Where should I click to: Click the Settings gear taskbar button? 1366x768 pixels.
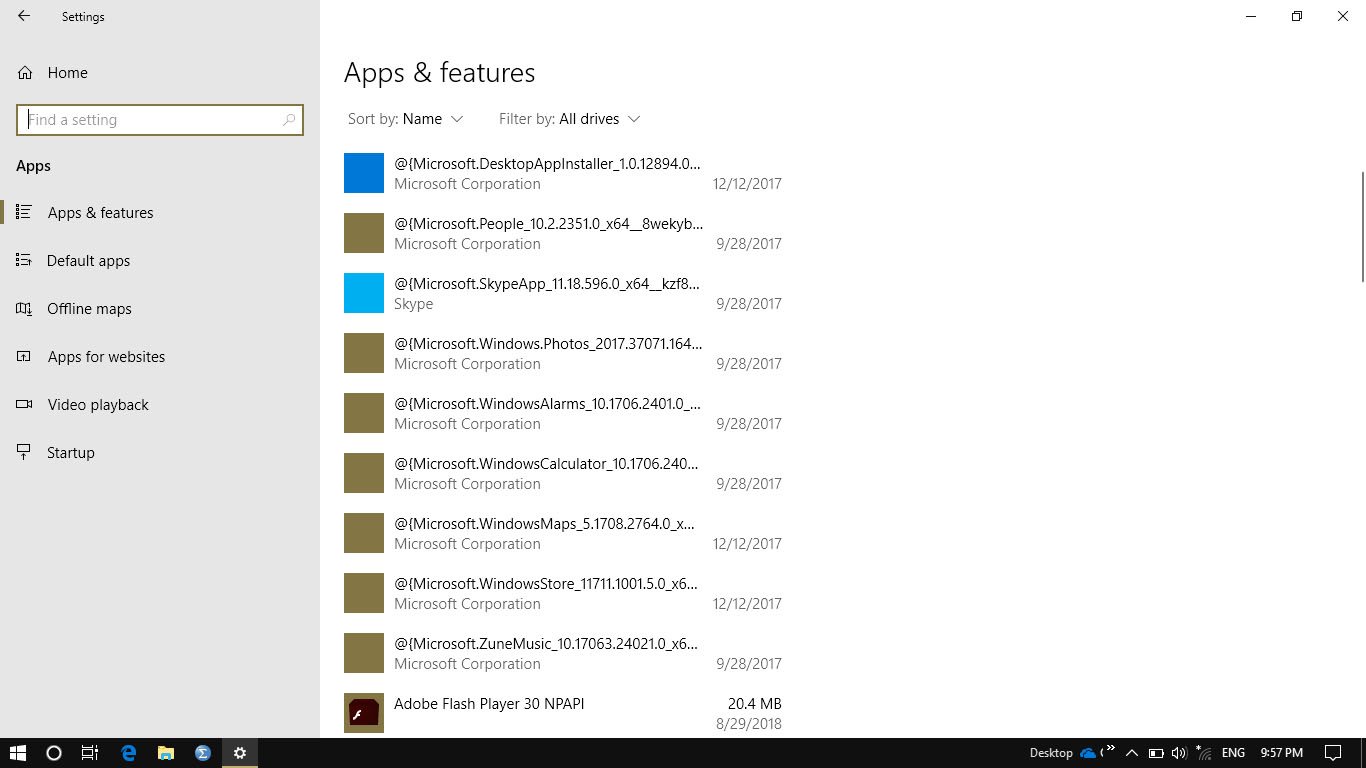click(x=240, y=753)
